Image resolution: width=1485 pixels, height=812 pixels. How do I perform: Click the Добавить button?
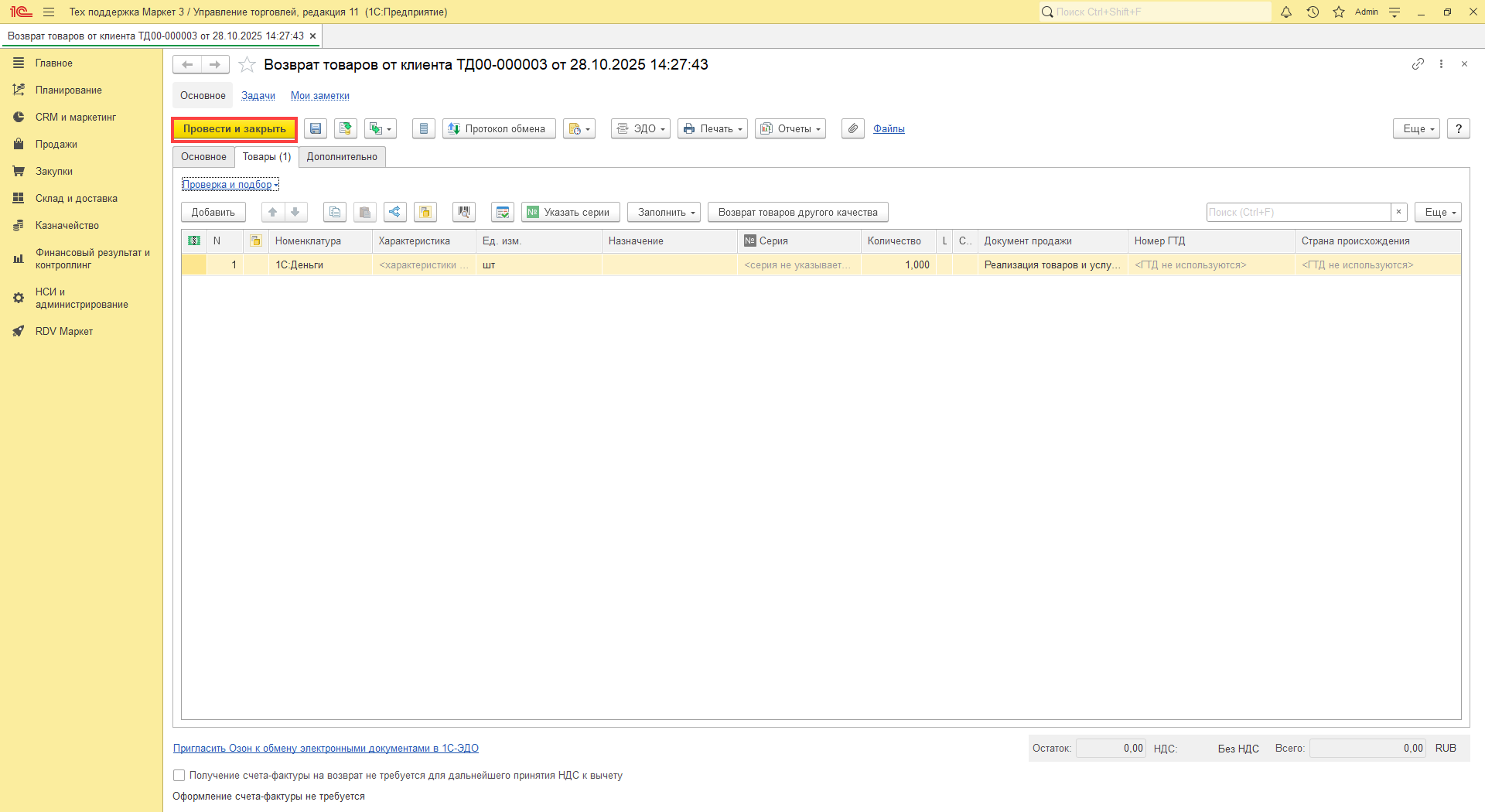pyautogui.click(x=213, y=212)
